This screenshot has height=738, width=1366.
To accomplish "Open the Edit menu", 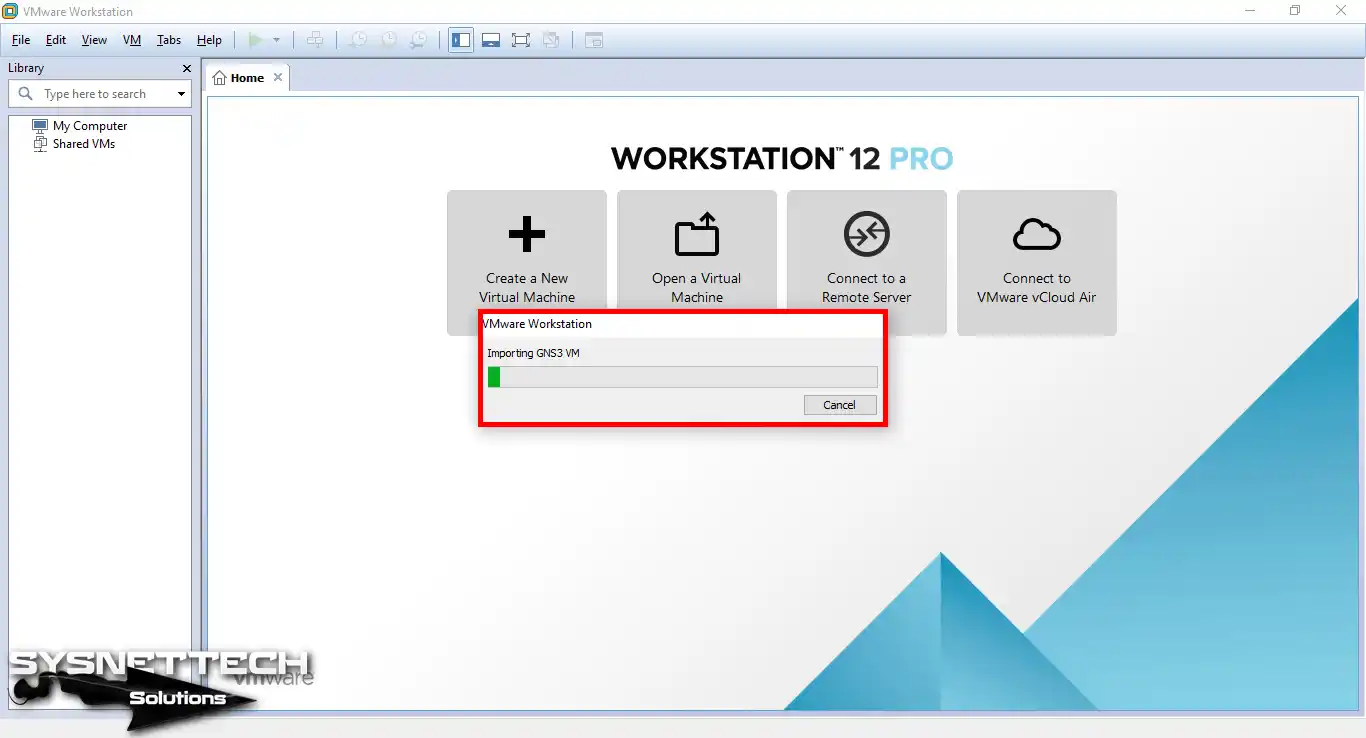I will tap(56, 40).
